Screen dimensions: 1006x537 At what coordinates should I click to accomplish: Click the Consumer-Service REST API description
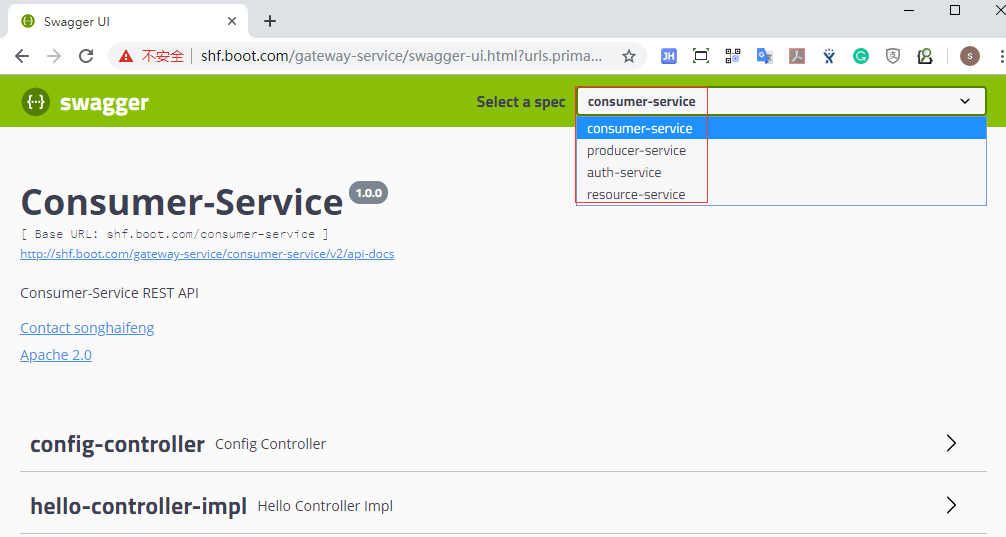tap(110, 293)
